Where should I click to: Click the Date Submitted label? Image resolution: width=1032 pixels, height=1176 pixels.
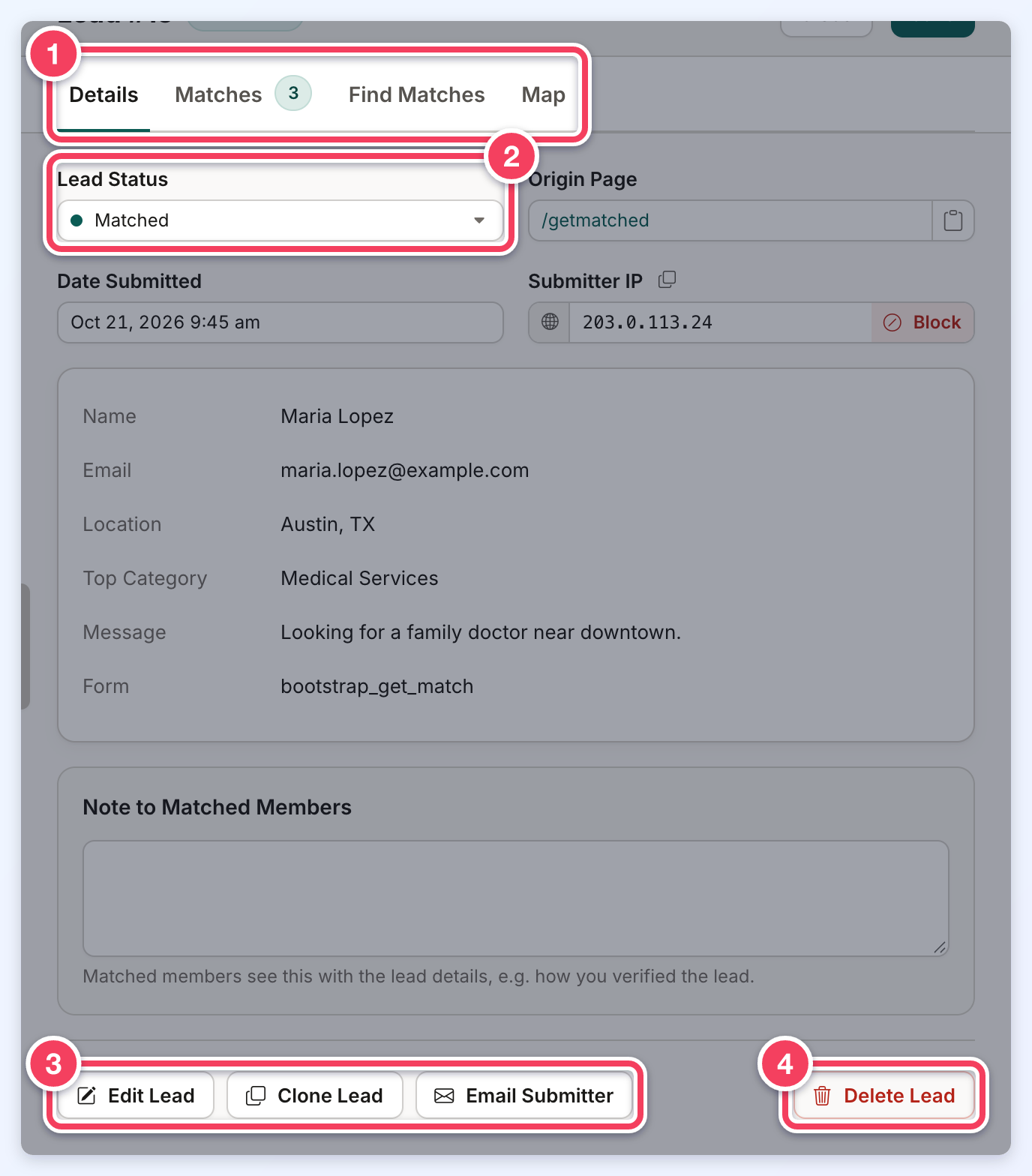coord(130,281)
